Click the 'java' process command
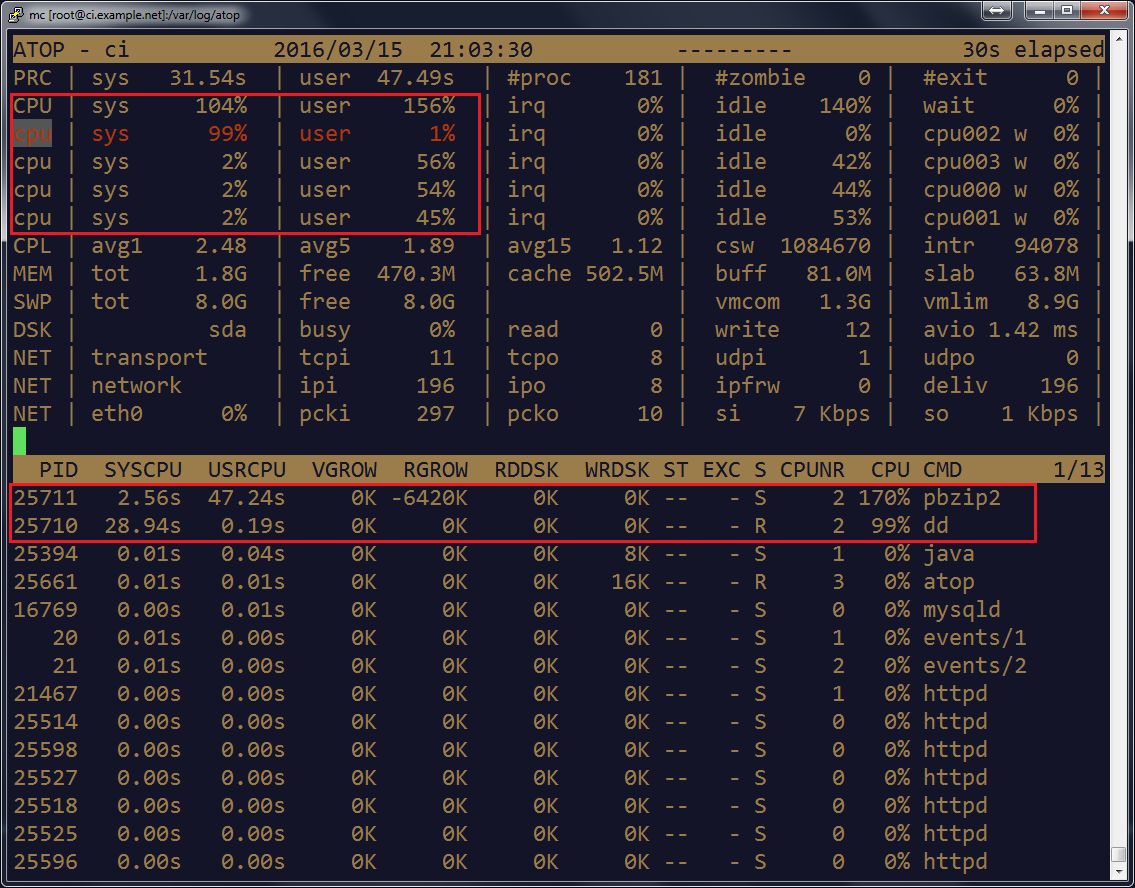The height and width of the screenshot is (888, 1135). (x=949, y=554)
